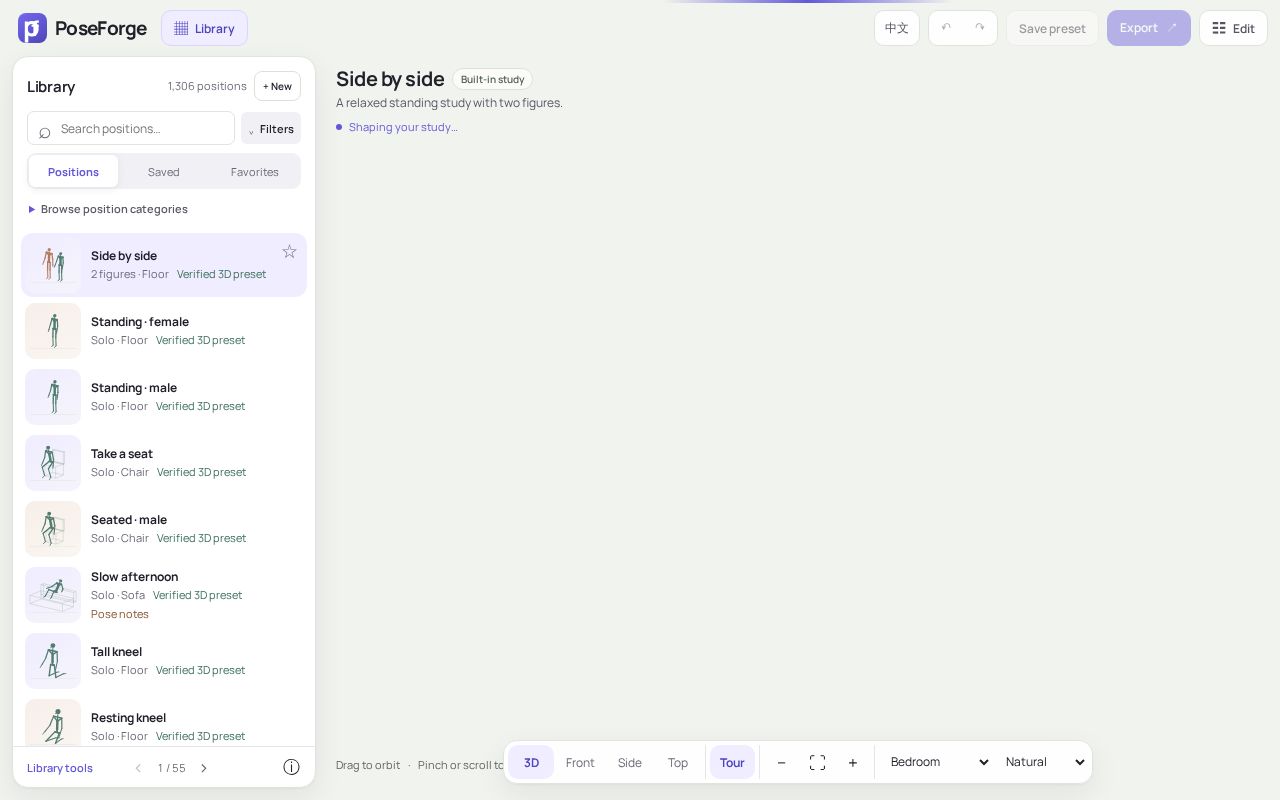This screenshot has width=1280, height=800.
Task: Select the Resting kneel position
Action: click(x=164, y=723)
